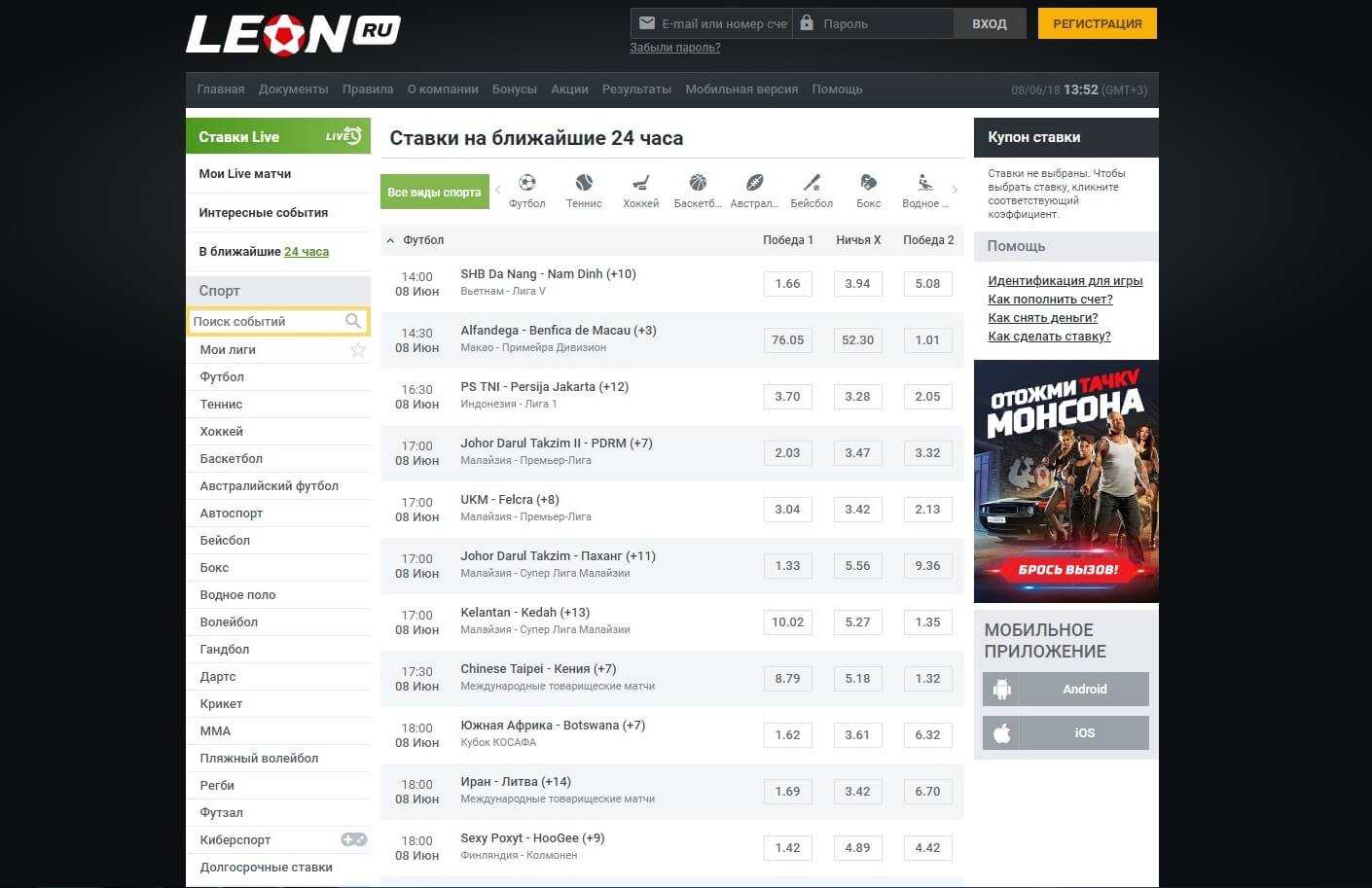
Task: Open Как сделать ставку help link
Action: (x=1049, y=337)
